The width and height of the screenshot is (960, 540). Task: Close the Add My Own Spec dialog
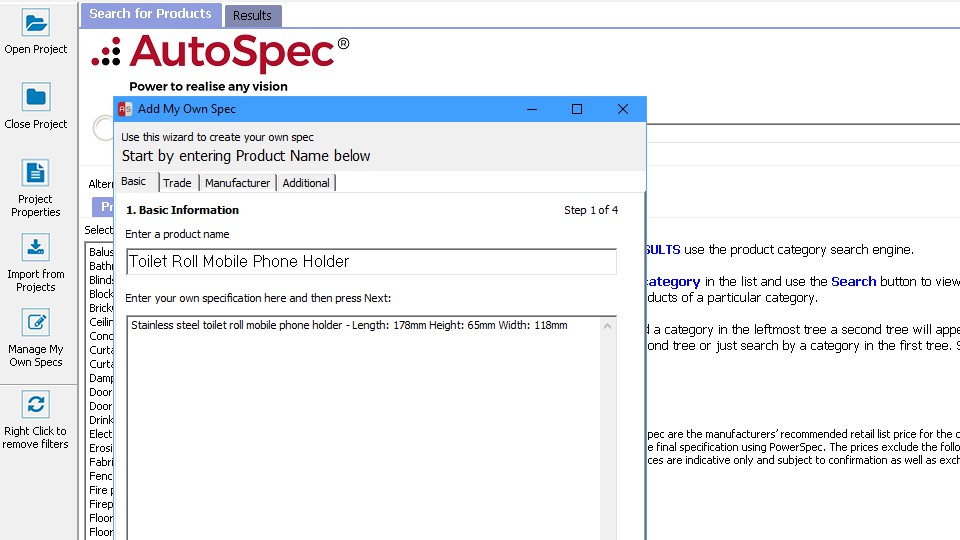click(623, 109)
